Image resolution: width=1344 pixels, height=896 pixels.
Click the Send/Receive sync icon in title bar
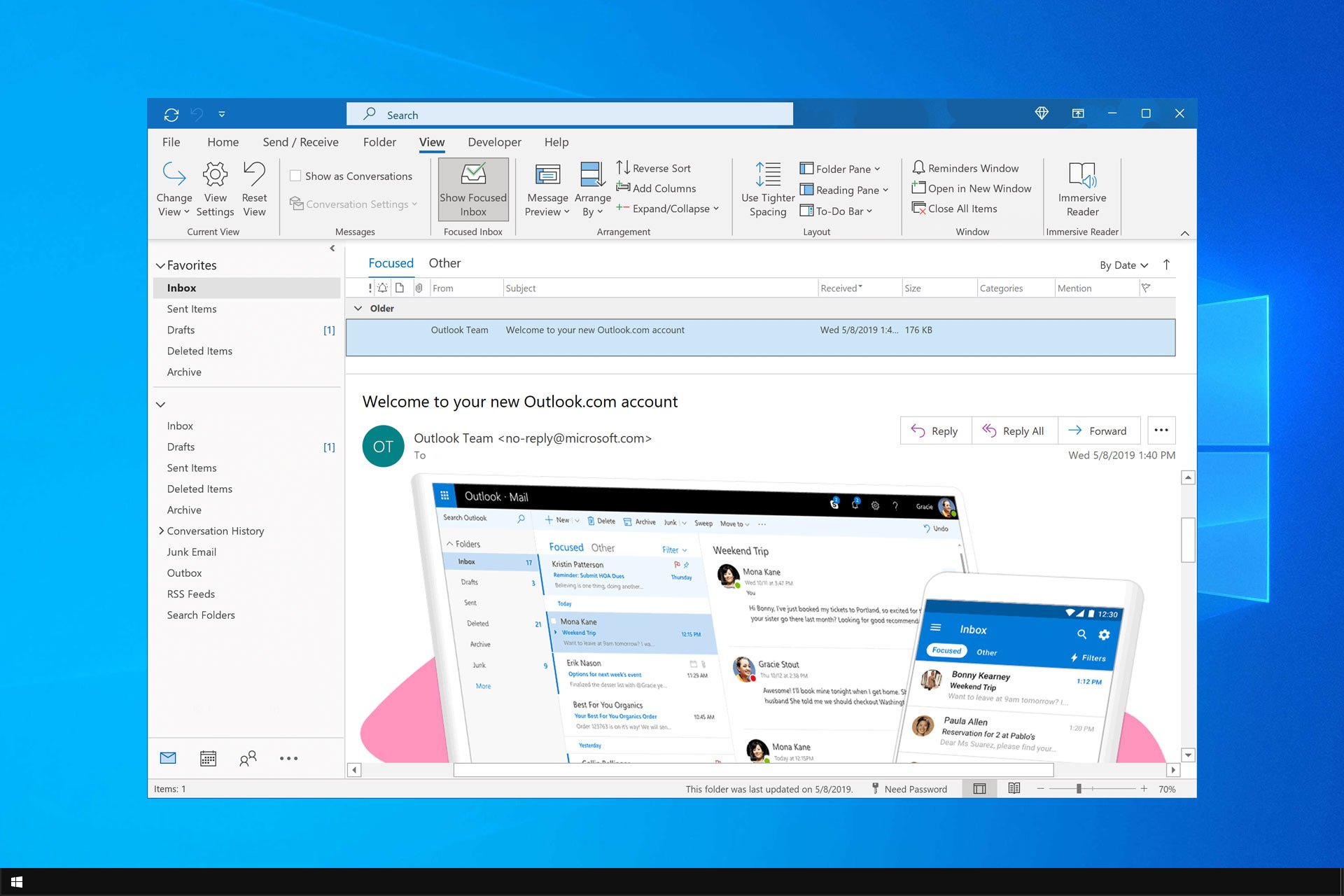[171, 114]
